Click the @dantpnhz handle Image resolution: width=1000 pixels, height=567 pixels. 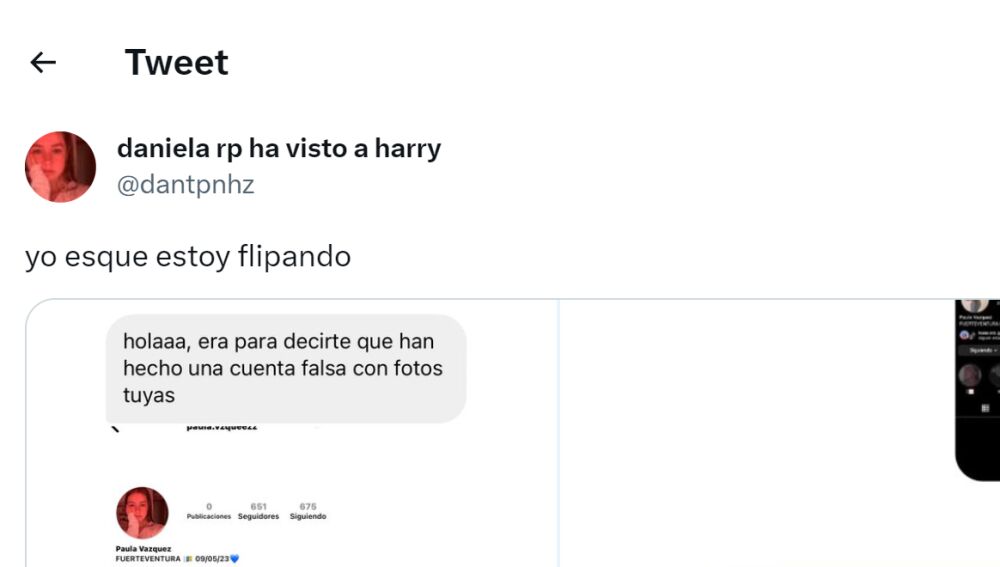[186, 185]
